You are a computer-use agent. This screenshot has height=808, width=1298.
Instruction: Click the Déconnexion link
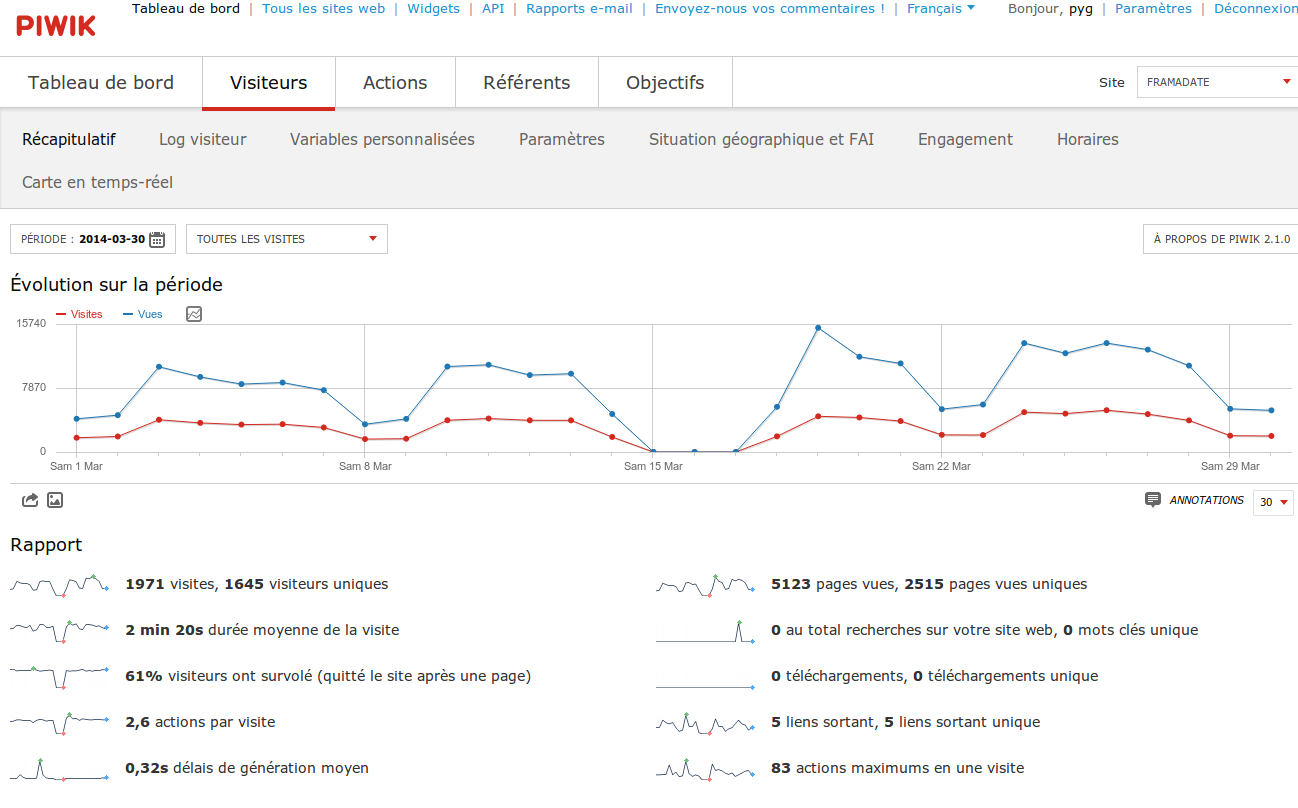pyautogui.click(x=1255, y=9)
